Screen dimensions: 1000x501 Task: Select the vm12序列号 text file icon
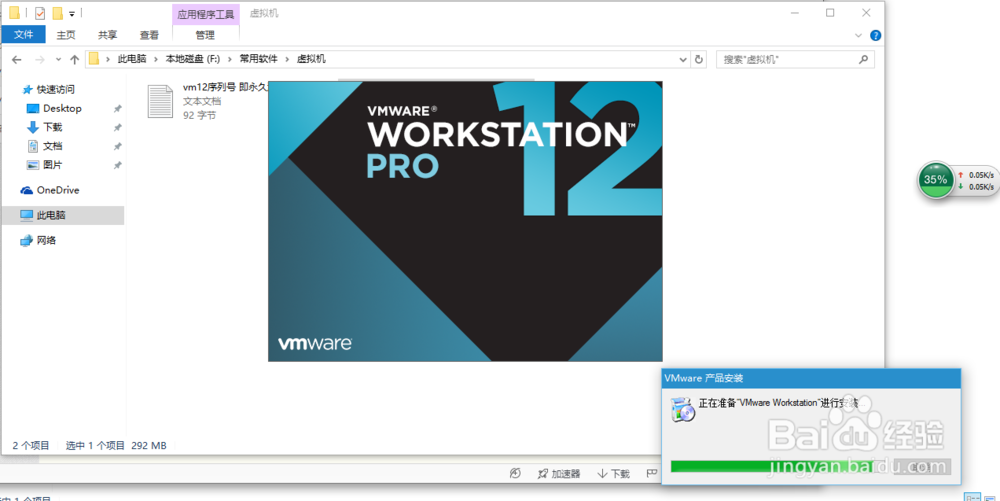tap(160, 101)
